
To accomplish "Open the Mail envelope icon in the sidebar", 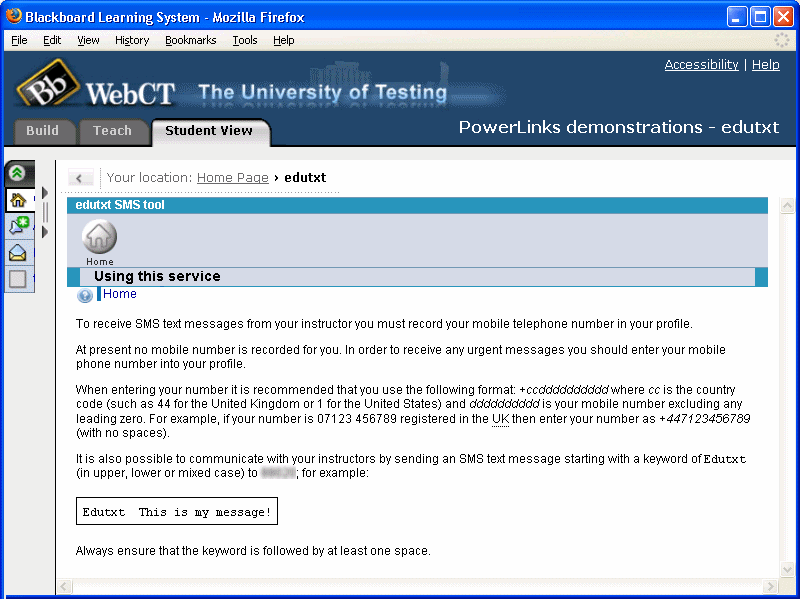I will tap(17, 252).
